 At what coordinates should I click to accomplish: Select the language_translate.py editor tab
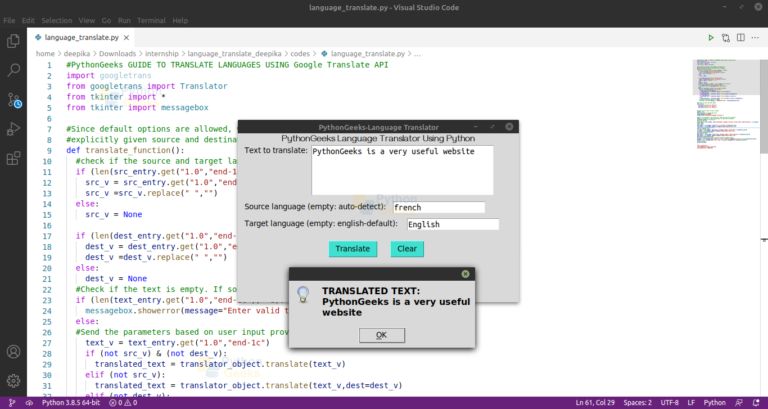[80, 38]
